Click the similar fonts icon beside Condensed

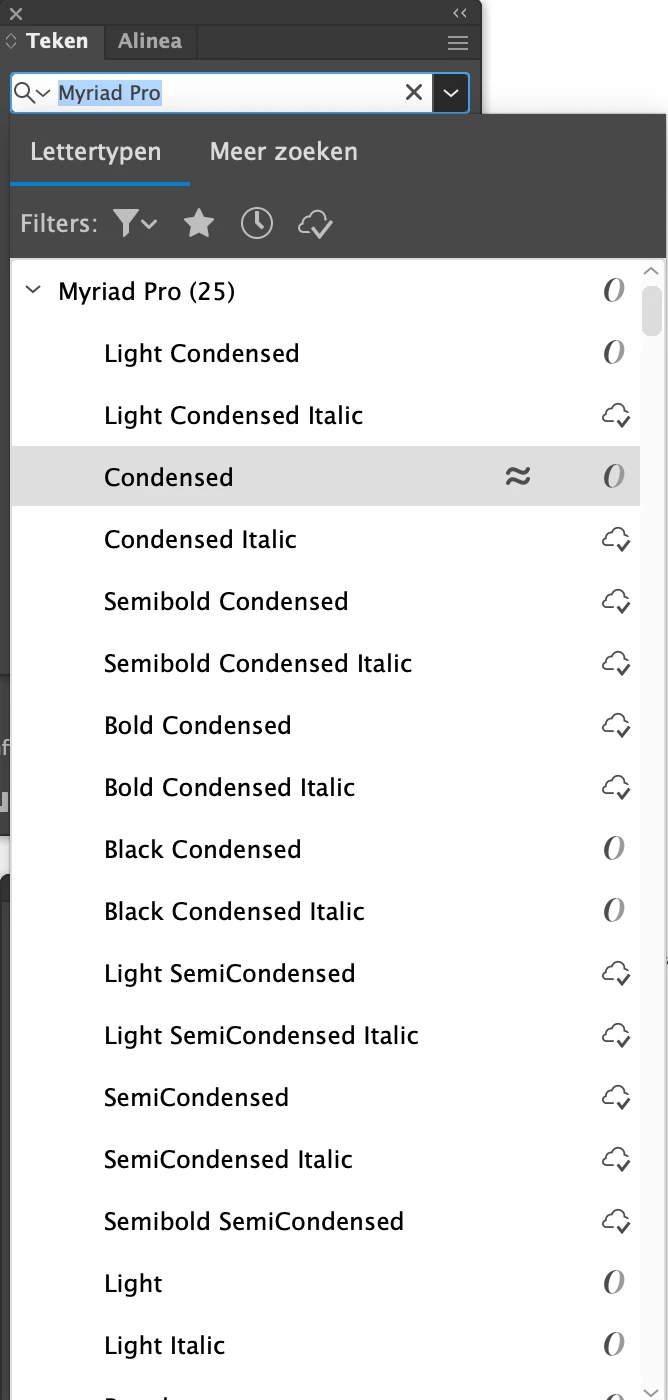tap(517, 477)
